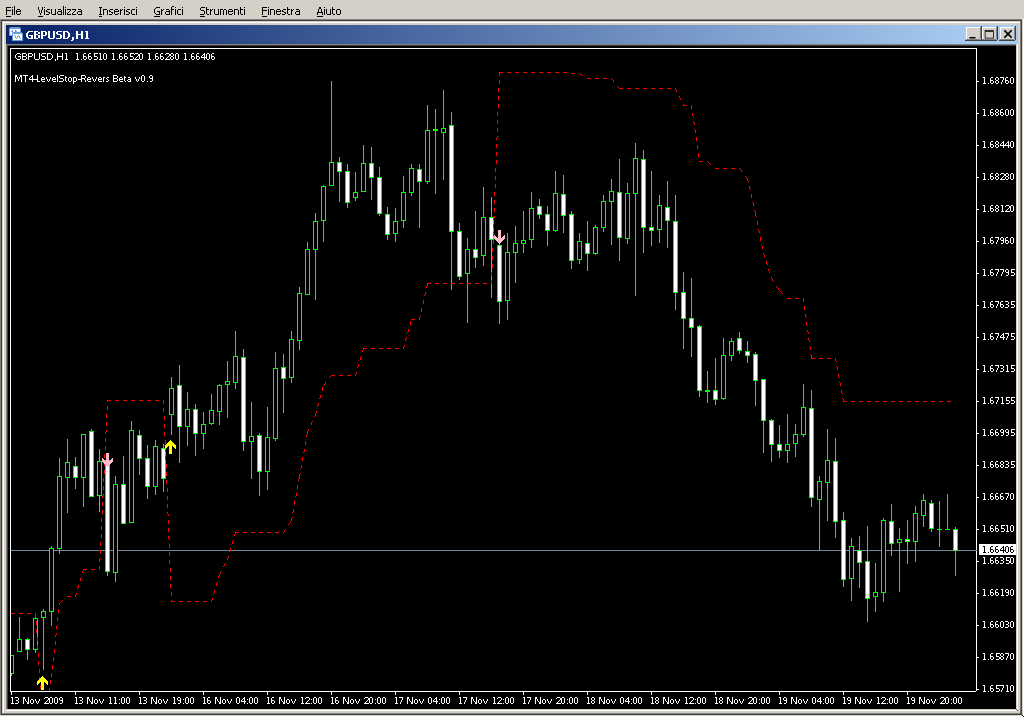The height and width of the screenshot is (717, 1024).
Task: Click the 1.67475 price scale label
Action: [x=999, y=337]
